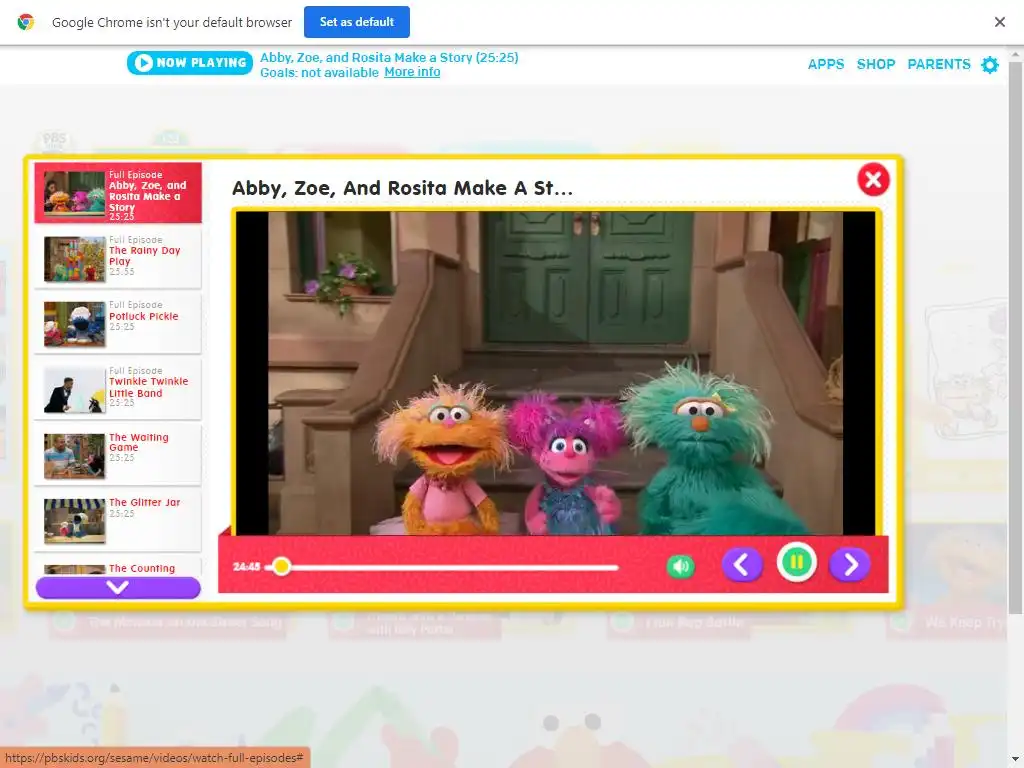The width and height of the screenshot is (1024, 768).
Task: Click Twinkle Twinkle Little Band title text
Action: click(x=148, y=387)
